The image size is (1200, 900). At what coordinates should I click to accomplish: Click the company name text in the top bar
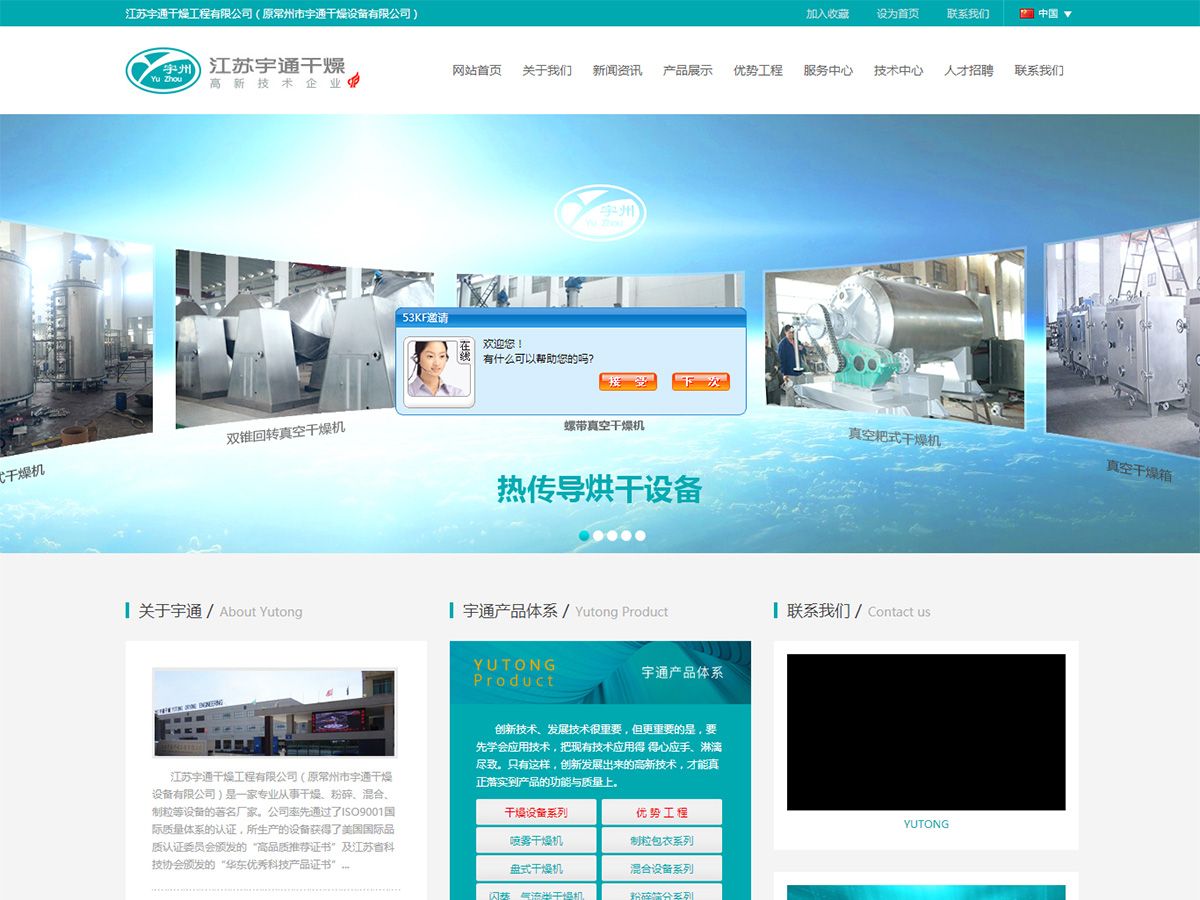tap(272, 14)
